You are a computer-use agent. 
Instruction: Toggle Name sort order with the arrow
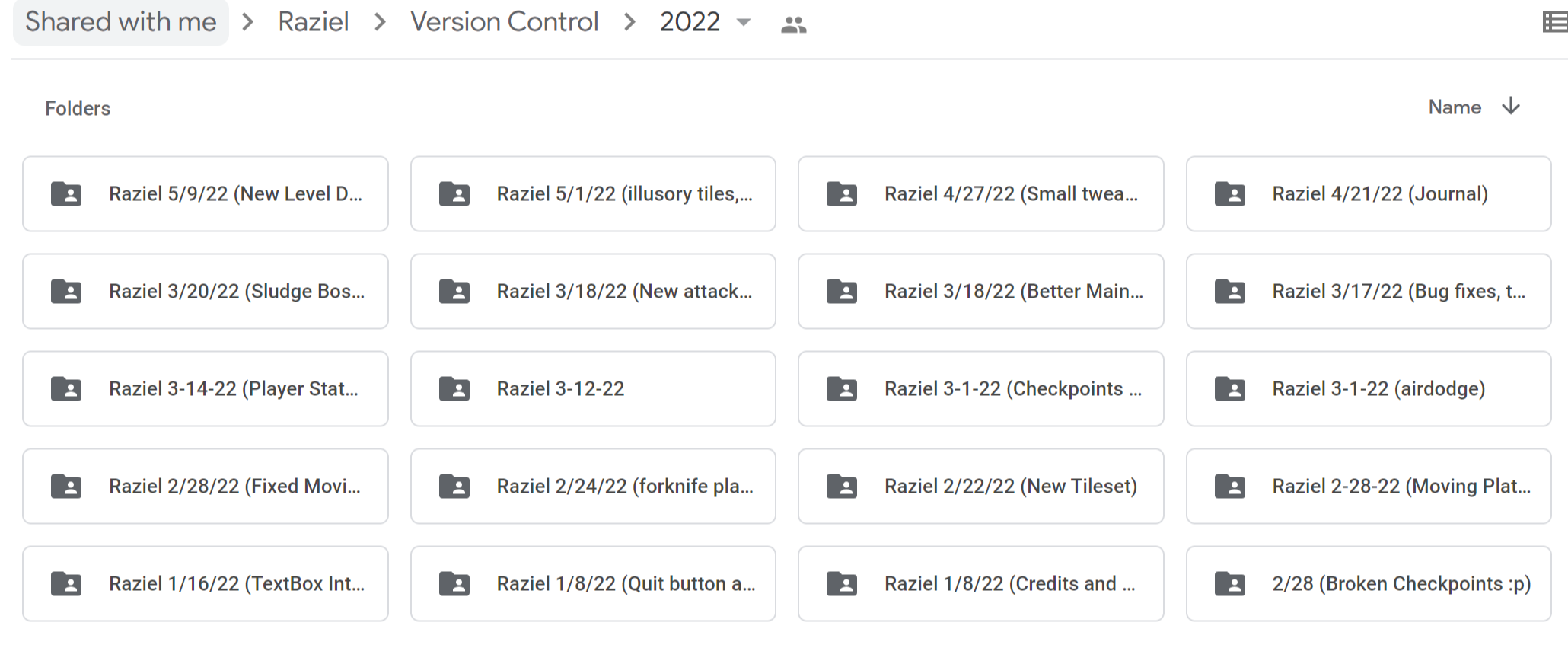1510,107
